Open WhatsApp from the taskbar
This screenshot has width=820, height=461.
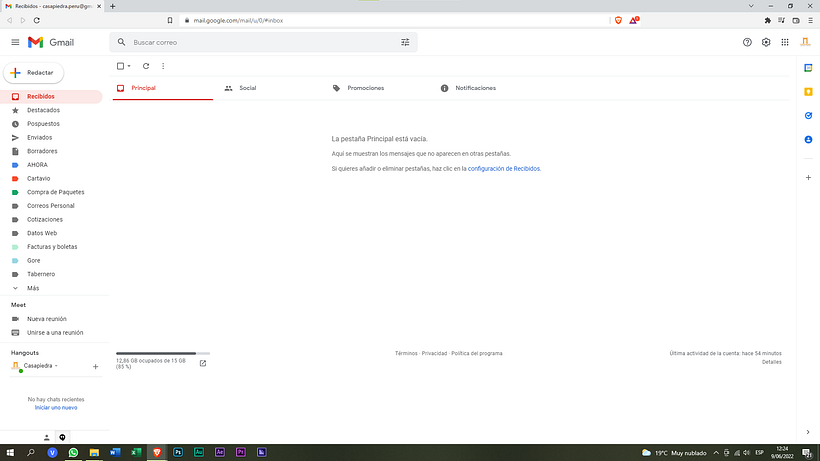(x=73, y=453)
